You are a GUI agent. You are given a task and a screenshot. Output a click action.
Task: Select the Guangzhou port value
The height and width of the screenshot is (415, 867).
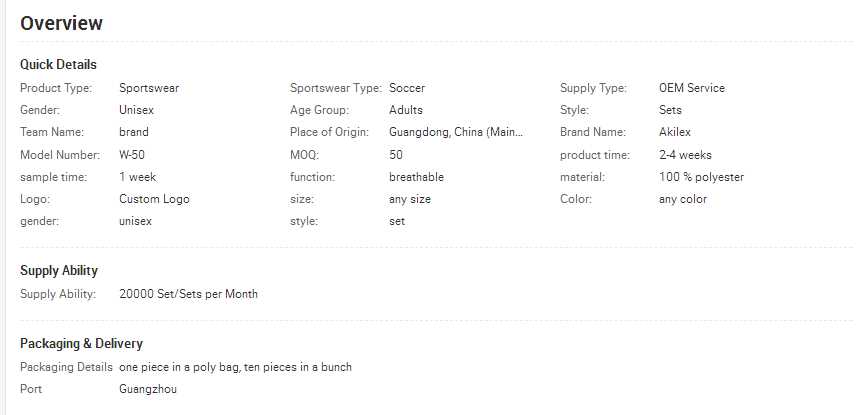pyautogui.click(x=148, y=388)
